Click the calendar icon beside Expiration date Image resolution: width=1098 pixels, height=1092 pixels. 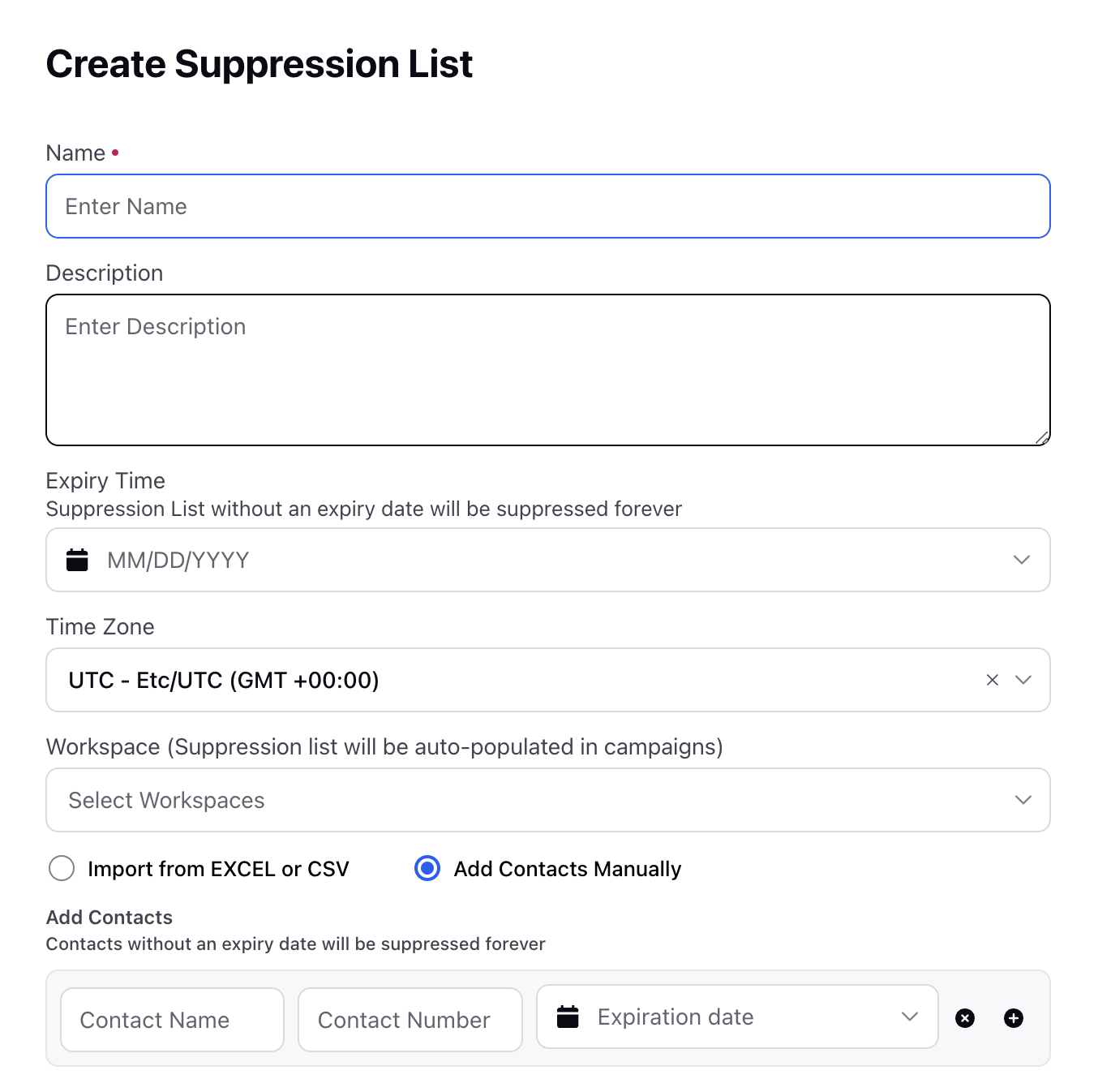click(568, 1017)
